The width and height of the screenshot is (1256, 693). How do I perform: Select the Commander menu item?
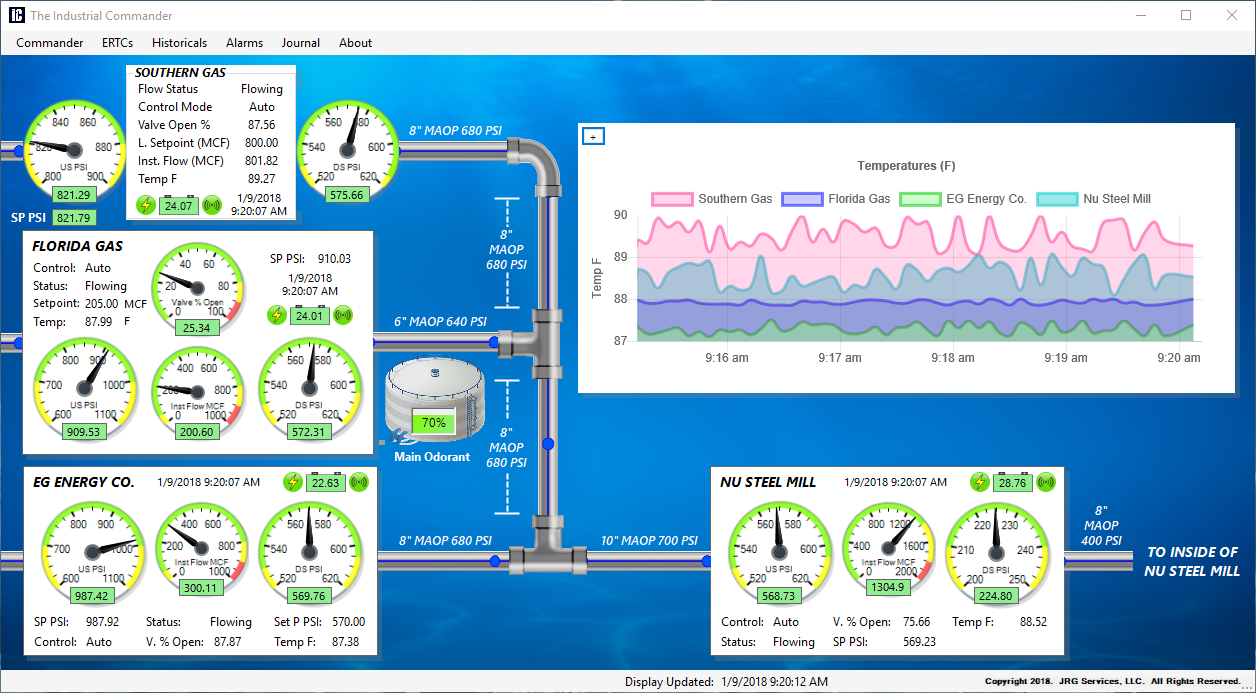pos(49,43)
